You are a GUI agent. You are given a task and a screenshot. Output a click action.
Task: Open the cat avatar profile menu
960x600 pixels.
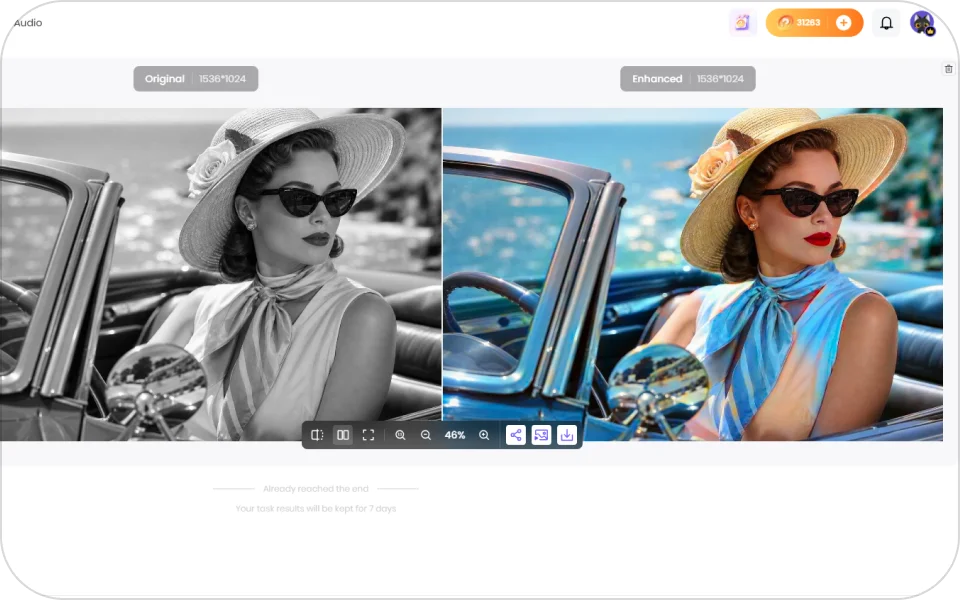coord(922,23)
